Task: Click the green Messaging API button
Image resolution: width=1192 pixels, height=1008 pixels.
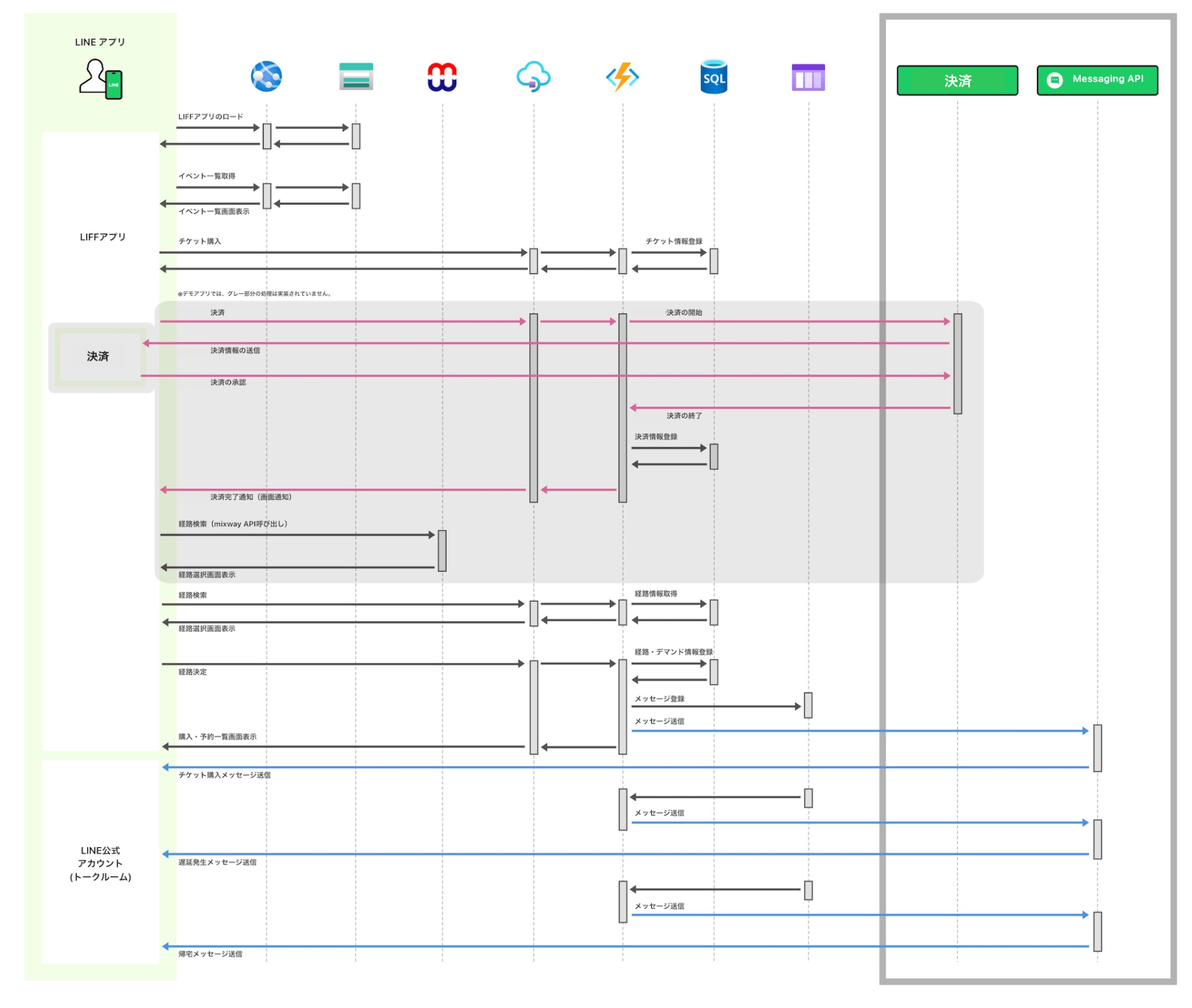Action: coord(1096,80)
